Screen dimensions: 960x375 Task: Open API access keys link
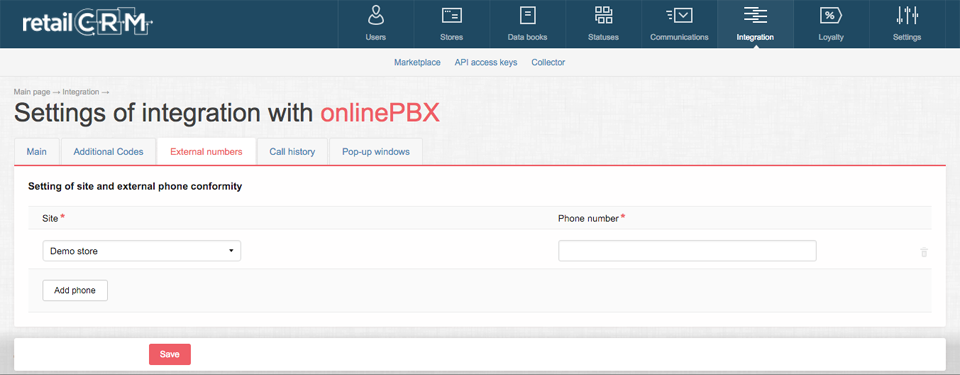(x=486, y=62)
